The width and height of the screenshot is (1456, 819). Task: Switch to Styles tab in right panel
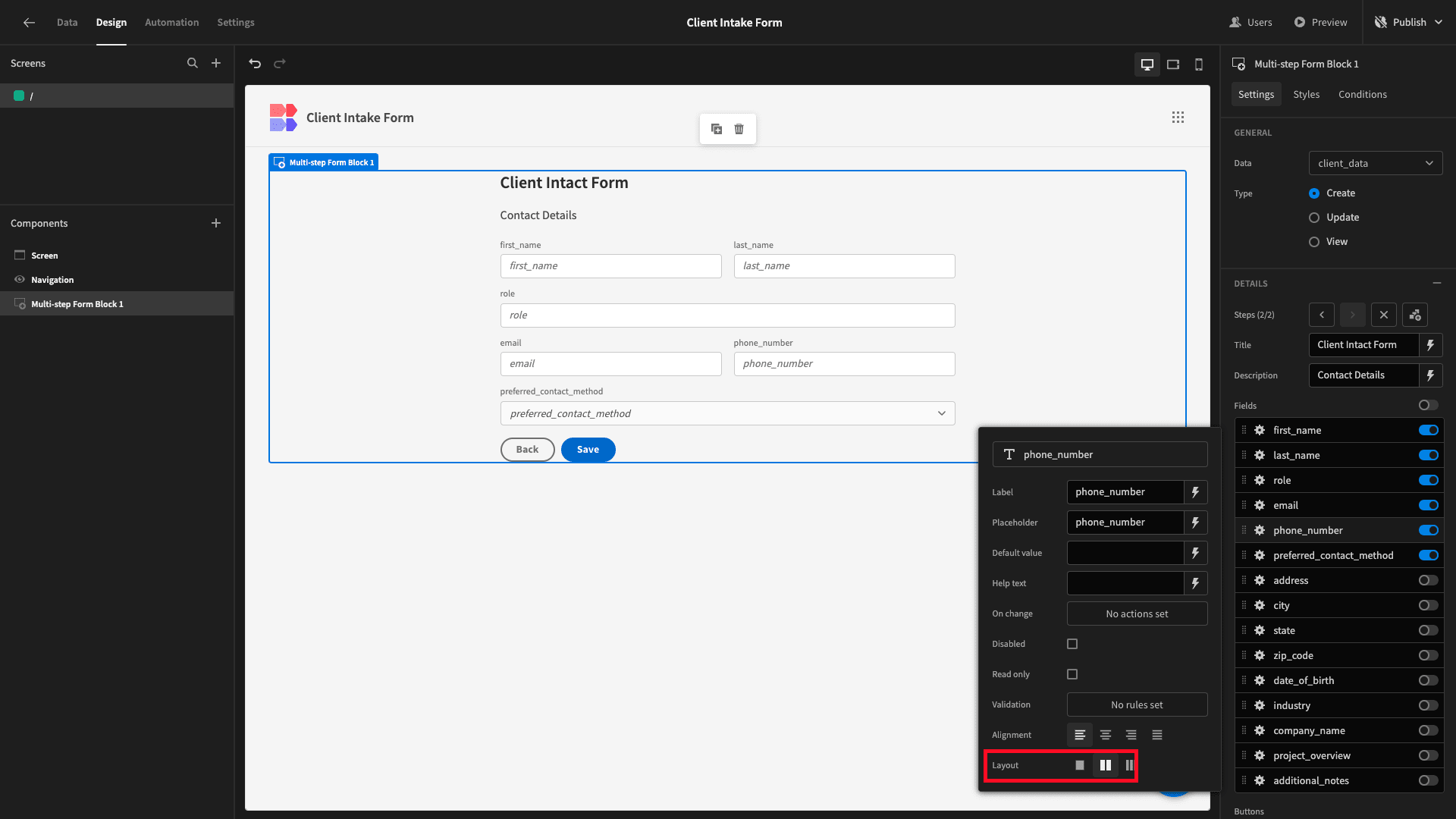click(x=1306, y=94)
